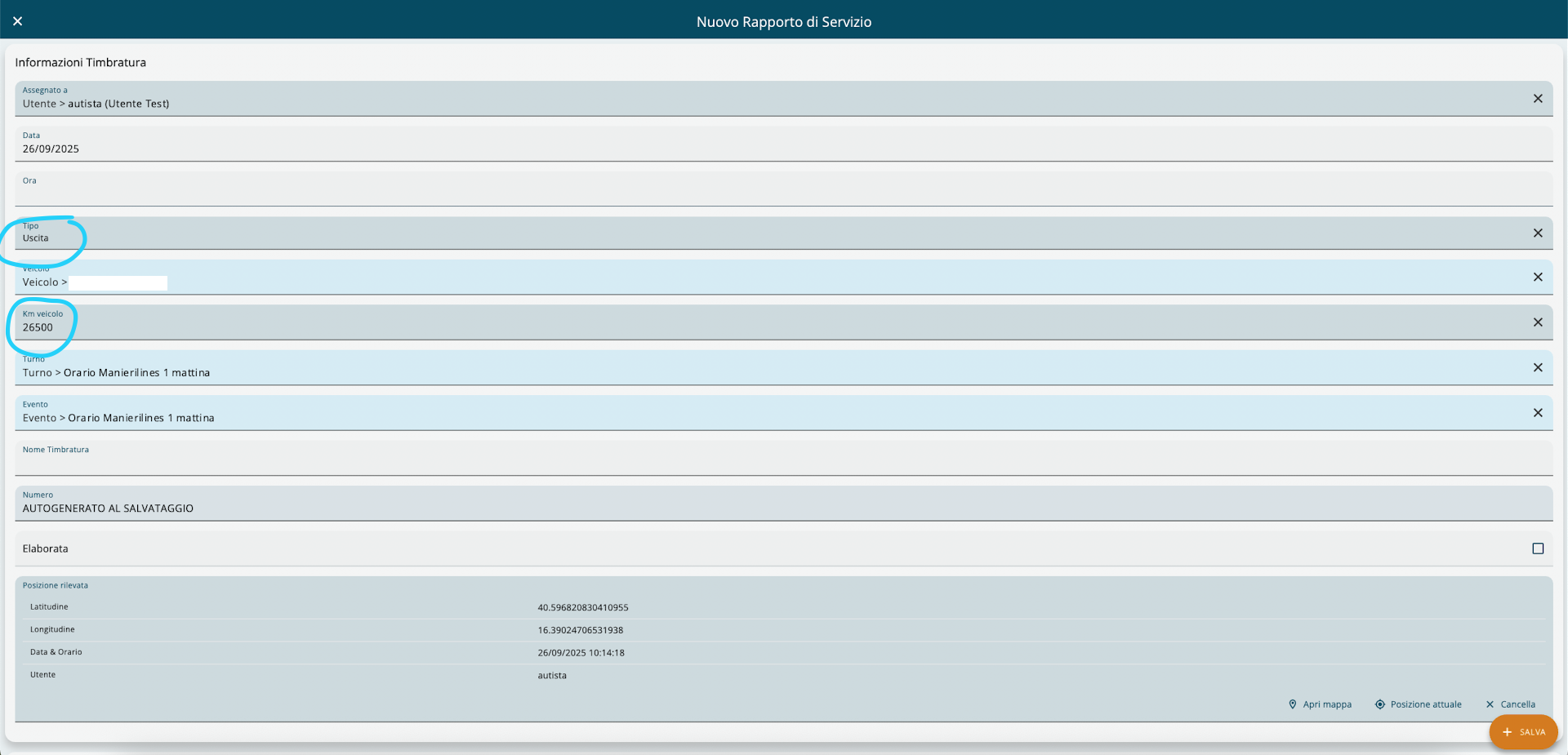
Task: Click the Apri mappa pin icon
Action: (x=1292, y=704)
